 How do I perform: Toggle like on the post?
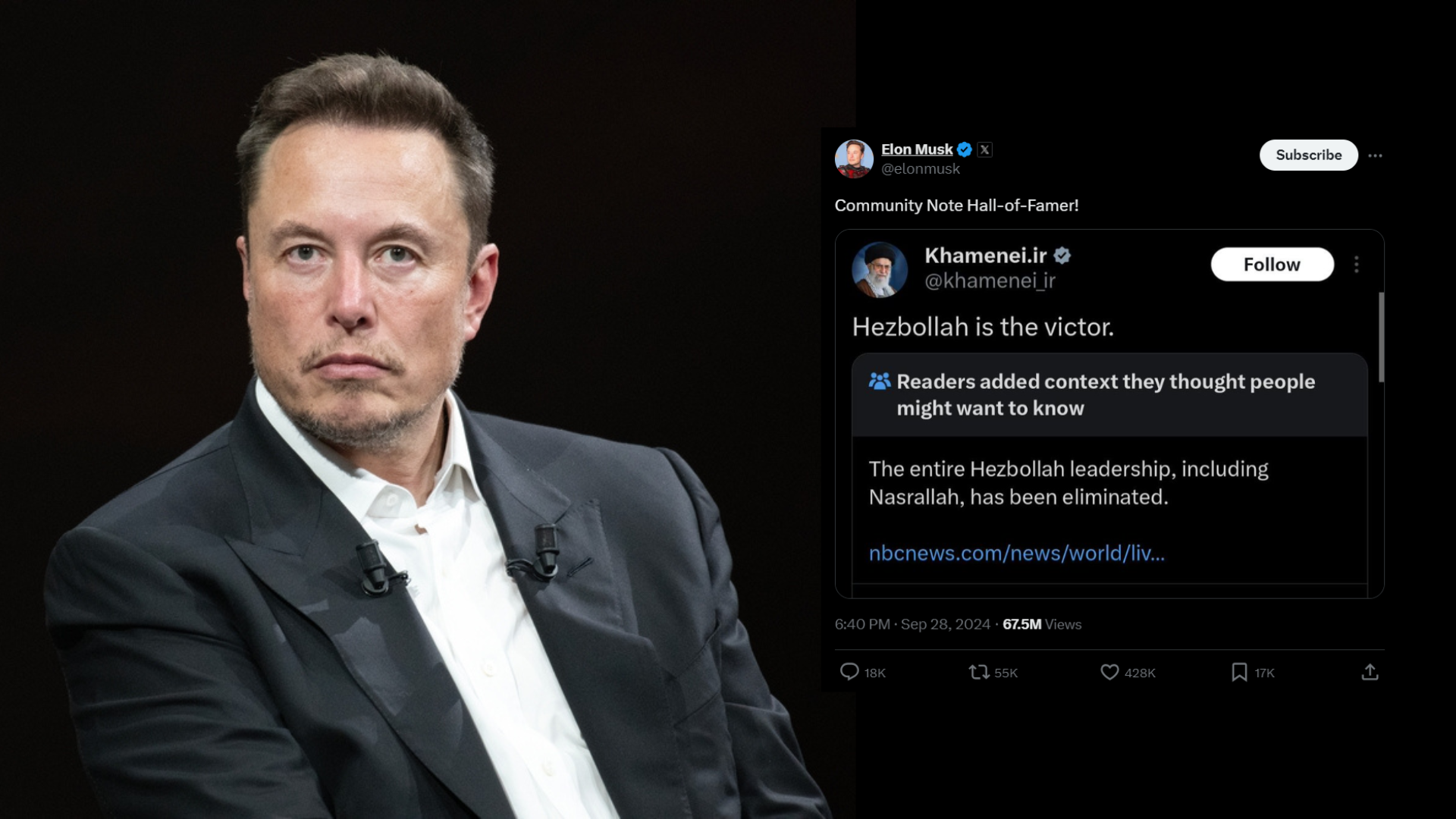coord(1109,672)
